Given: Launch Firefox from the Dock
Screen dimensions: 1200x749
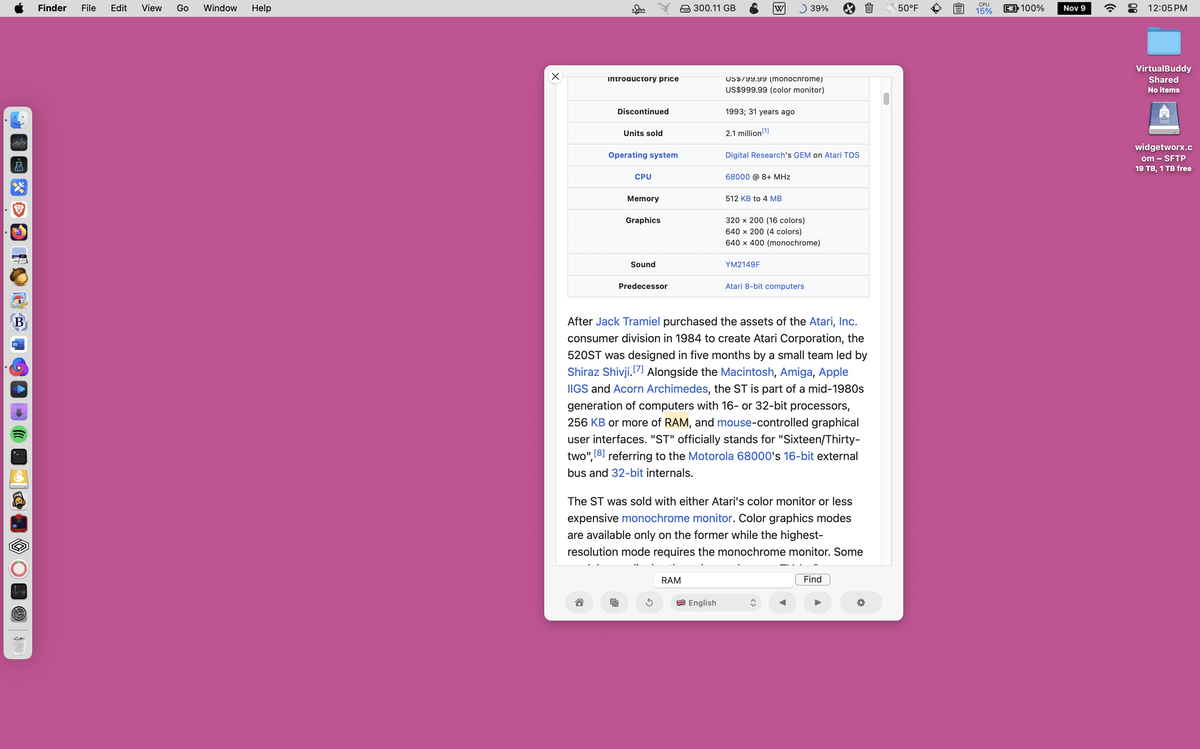Looking at the screenshot, I should (19, 232).
